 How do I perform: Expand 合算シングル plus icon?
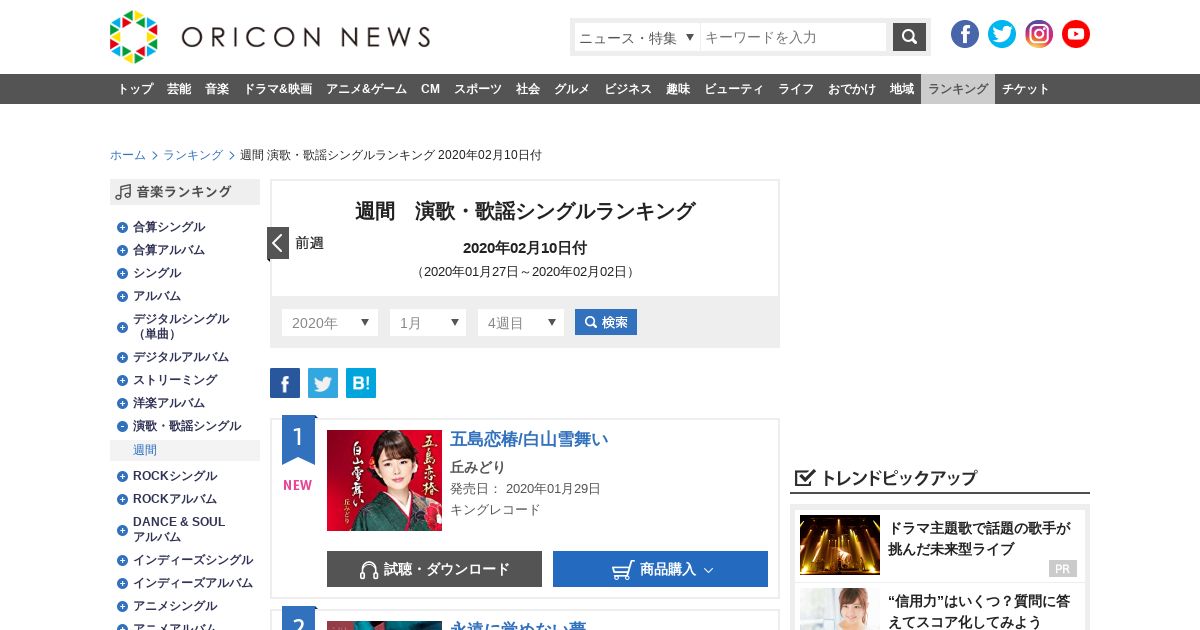point(122,227)
